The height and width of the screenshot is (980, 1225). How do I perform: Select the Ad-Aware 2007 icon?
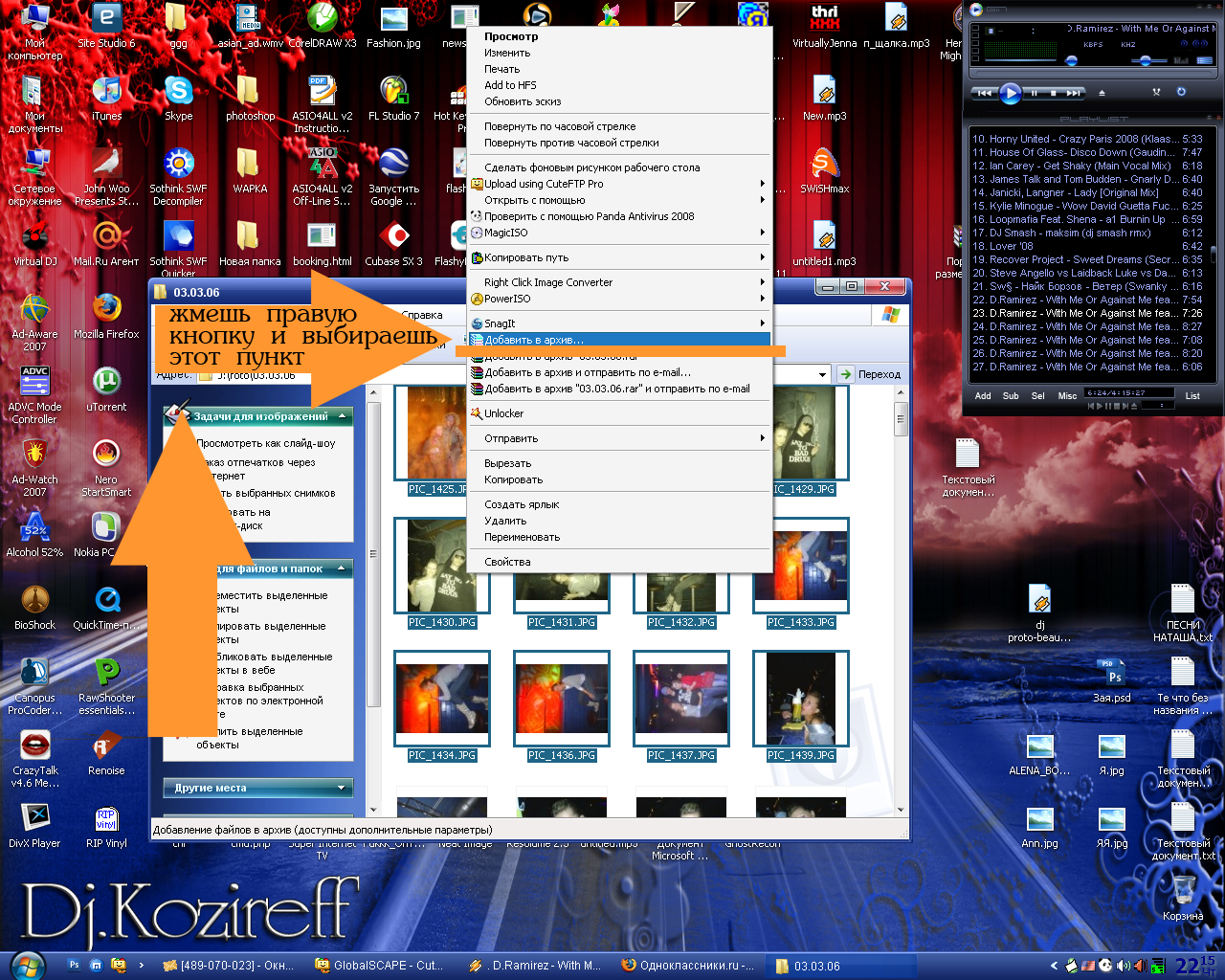tap(35, 323)
